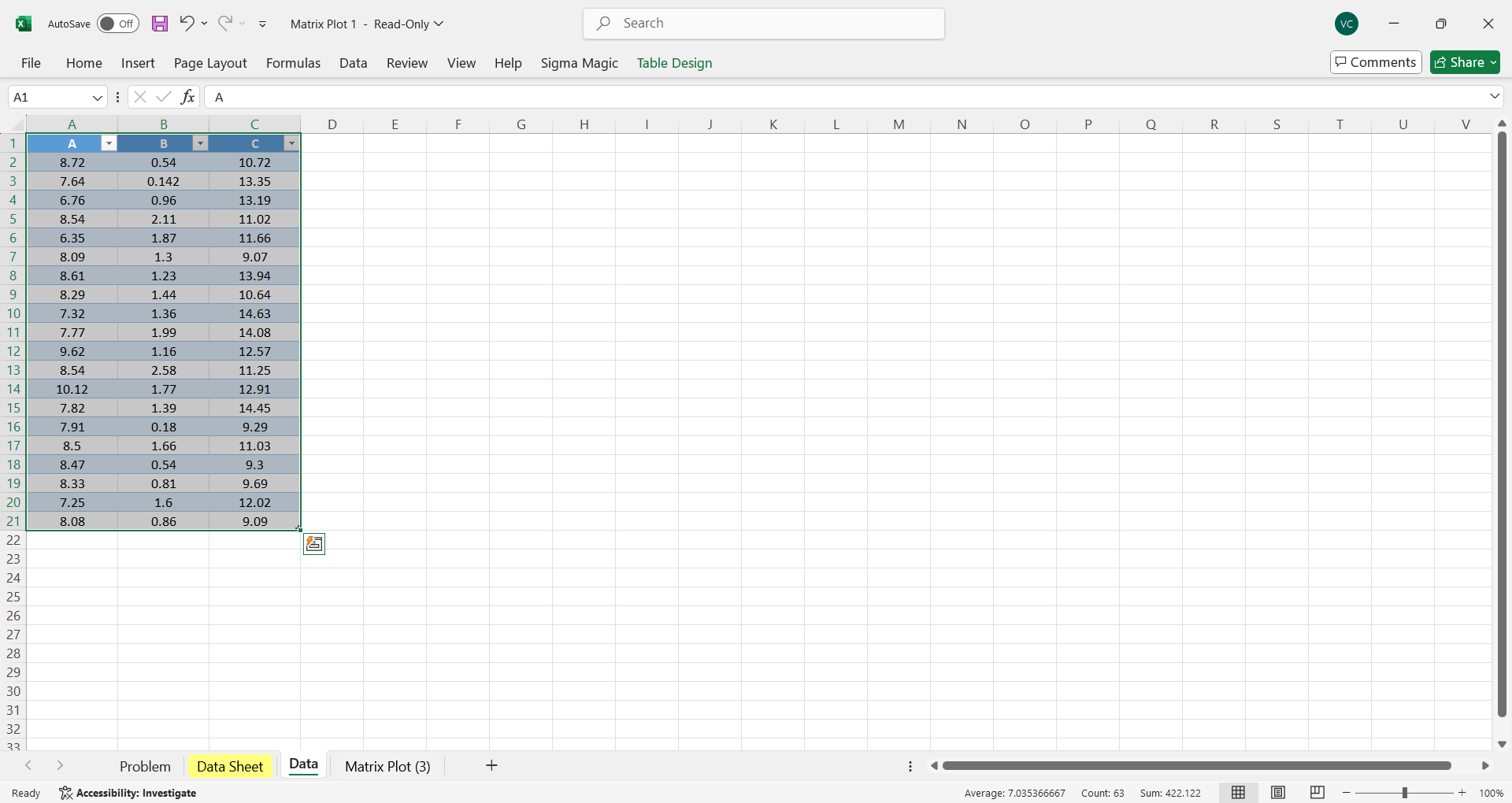1512x803 pixels.
Task: Select the Data sheet tab
Action: click(303, 764)
